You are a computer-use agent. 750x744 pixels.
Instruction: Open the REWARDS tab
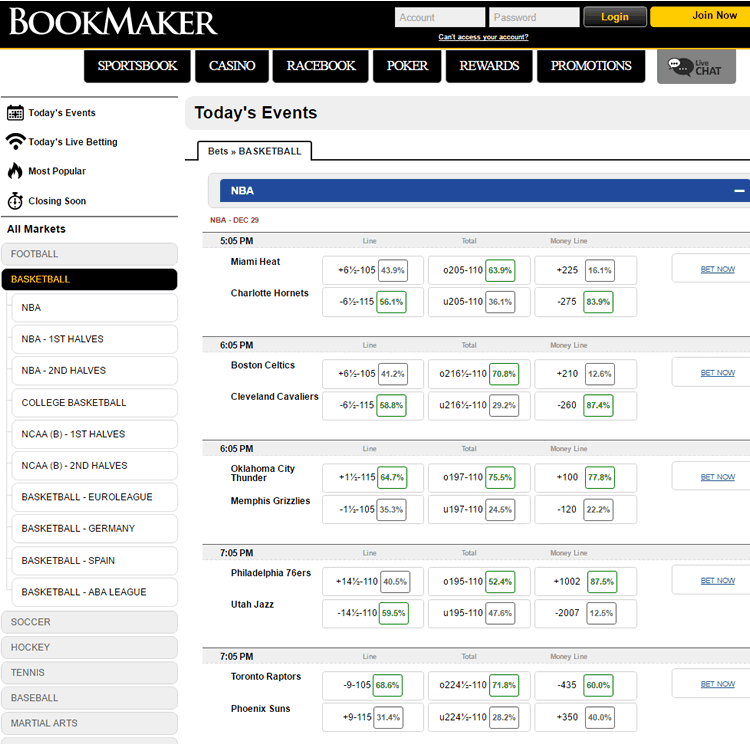(489, 66)
